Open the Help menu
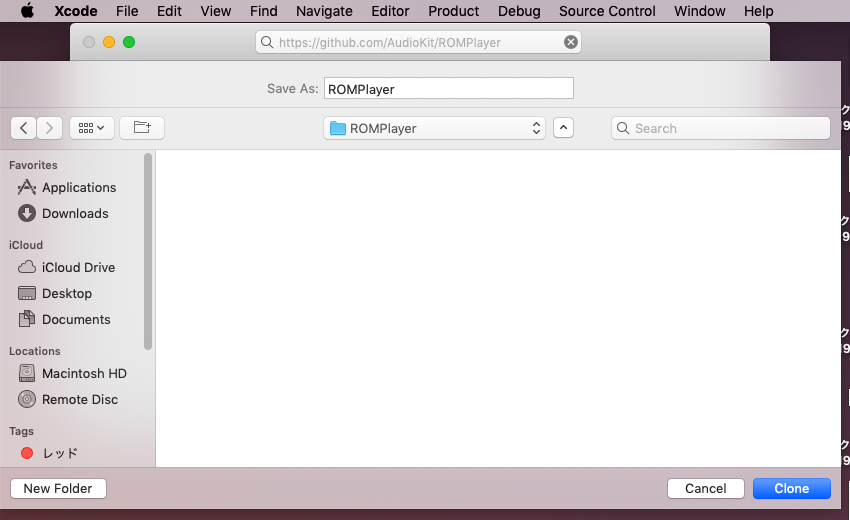Screen dimensions: 850x520 click(758, 11)
